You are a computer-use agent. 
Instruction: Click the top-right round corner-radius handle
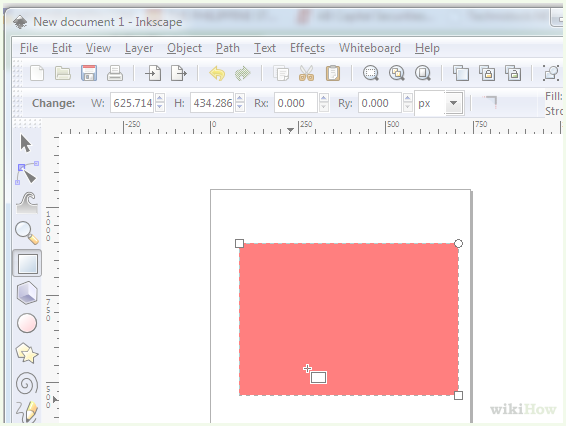(458, 244)
